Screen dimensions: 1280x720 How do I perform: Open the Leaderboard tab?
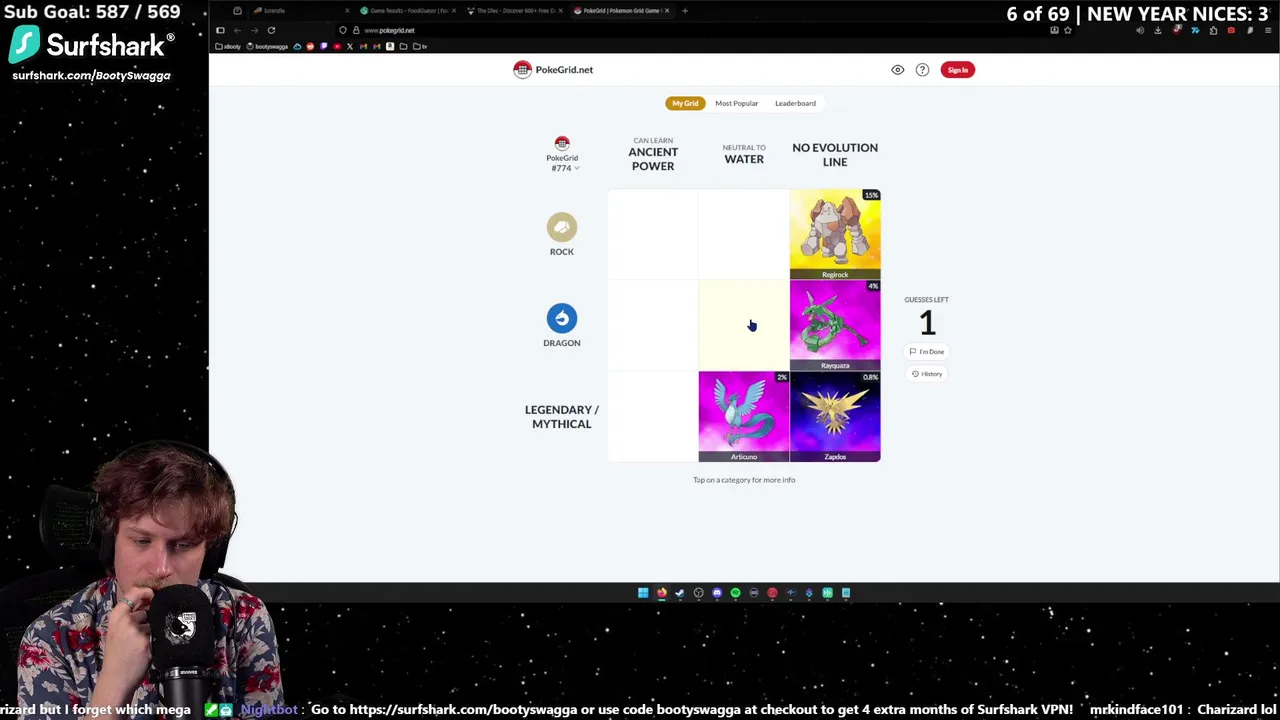(x=795, y=103)
